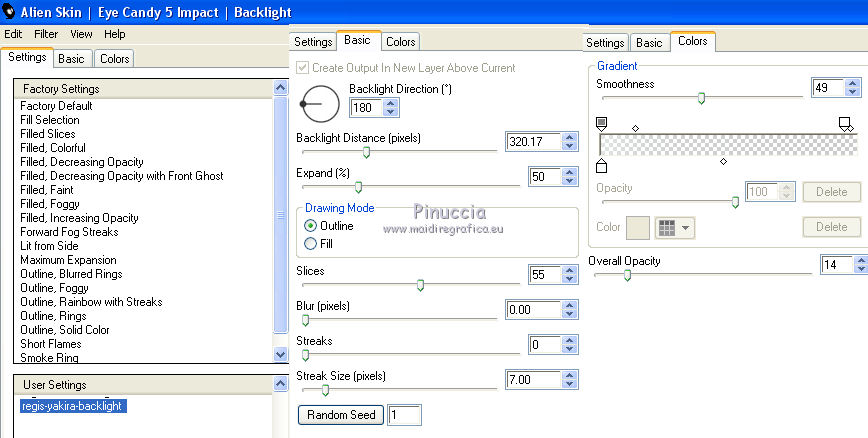Click the Random Seed button
The image size is (868, 438).
coord(341,415)
